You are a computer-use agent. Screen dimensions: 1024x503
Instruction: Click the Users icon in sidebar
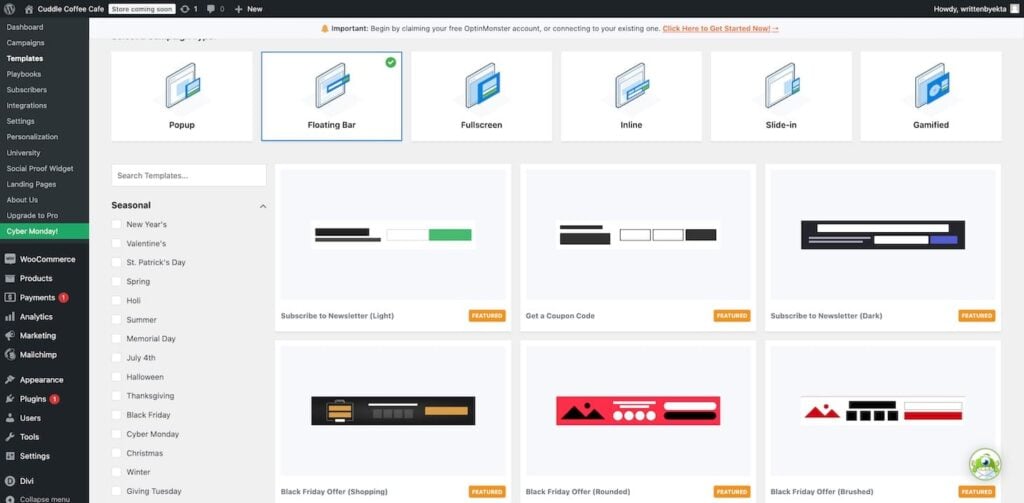pyautogui.click(x=10, y=418)
